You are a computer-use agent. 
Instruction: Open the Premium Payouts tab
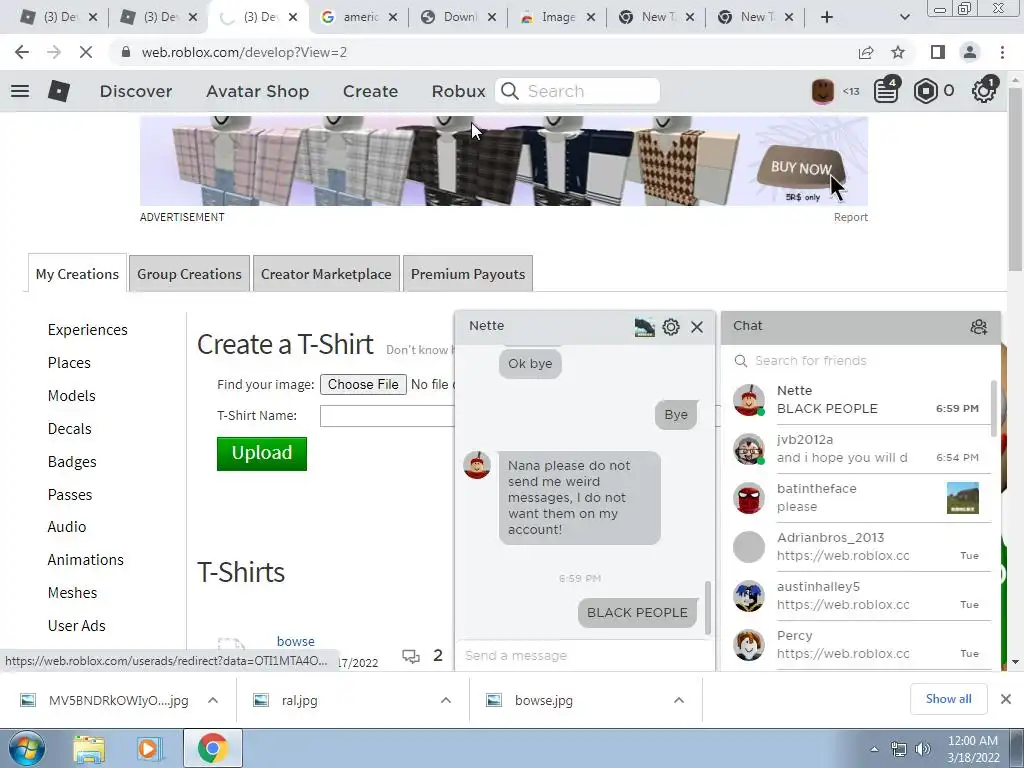tap(468, 274)
